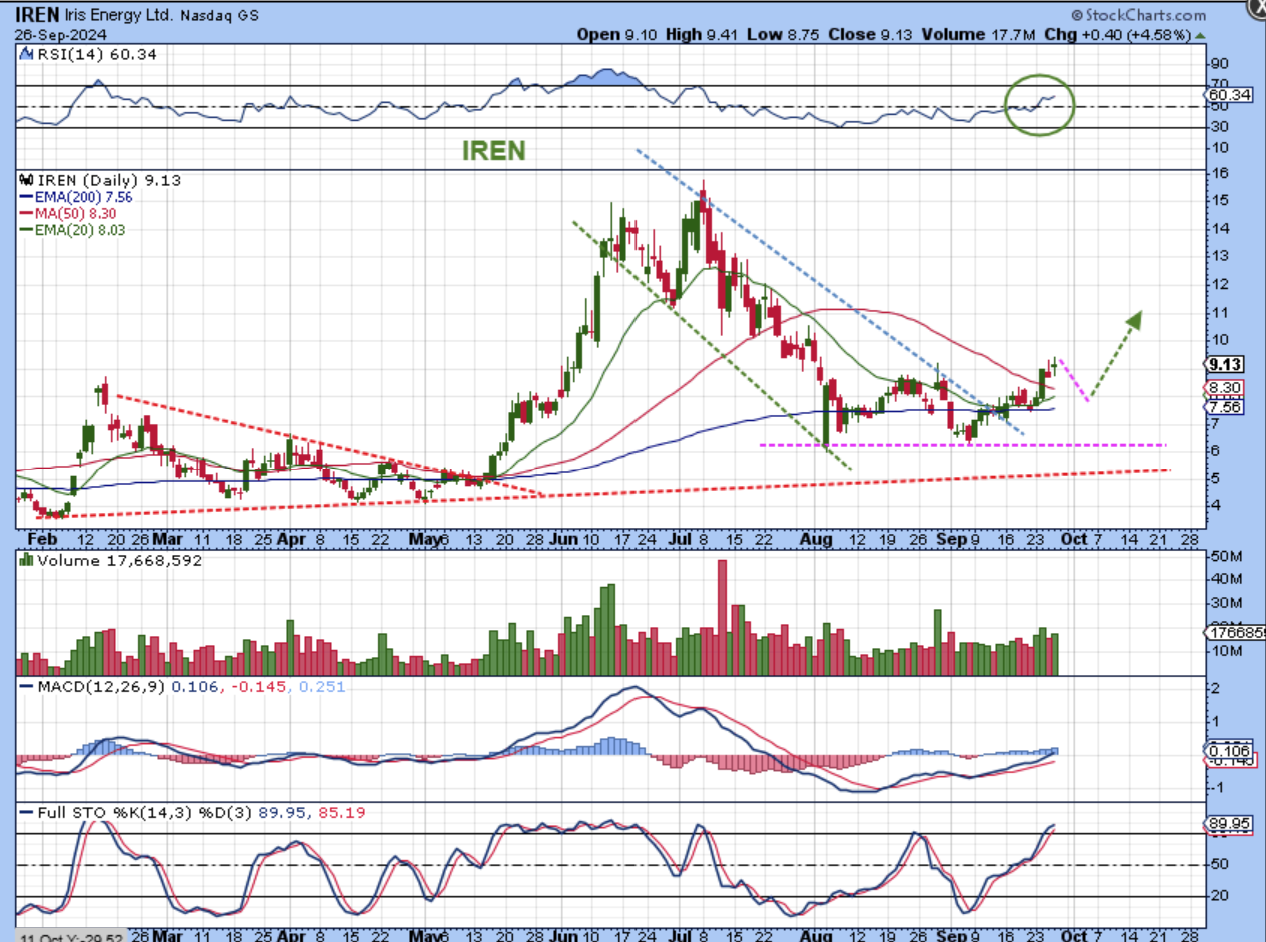Click the Jun label below the price panel
The width and height of the screenshot is (1266, 942).
coord(564,539)
